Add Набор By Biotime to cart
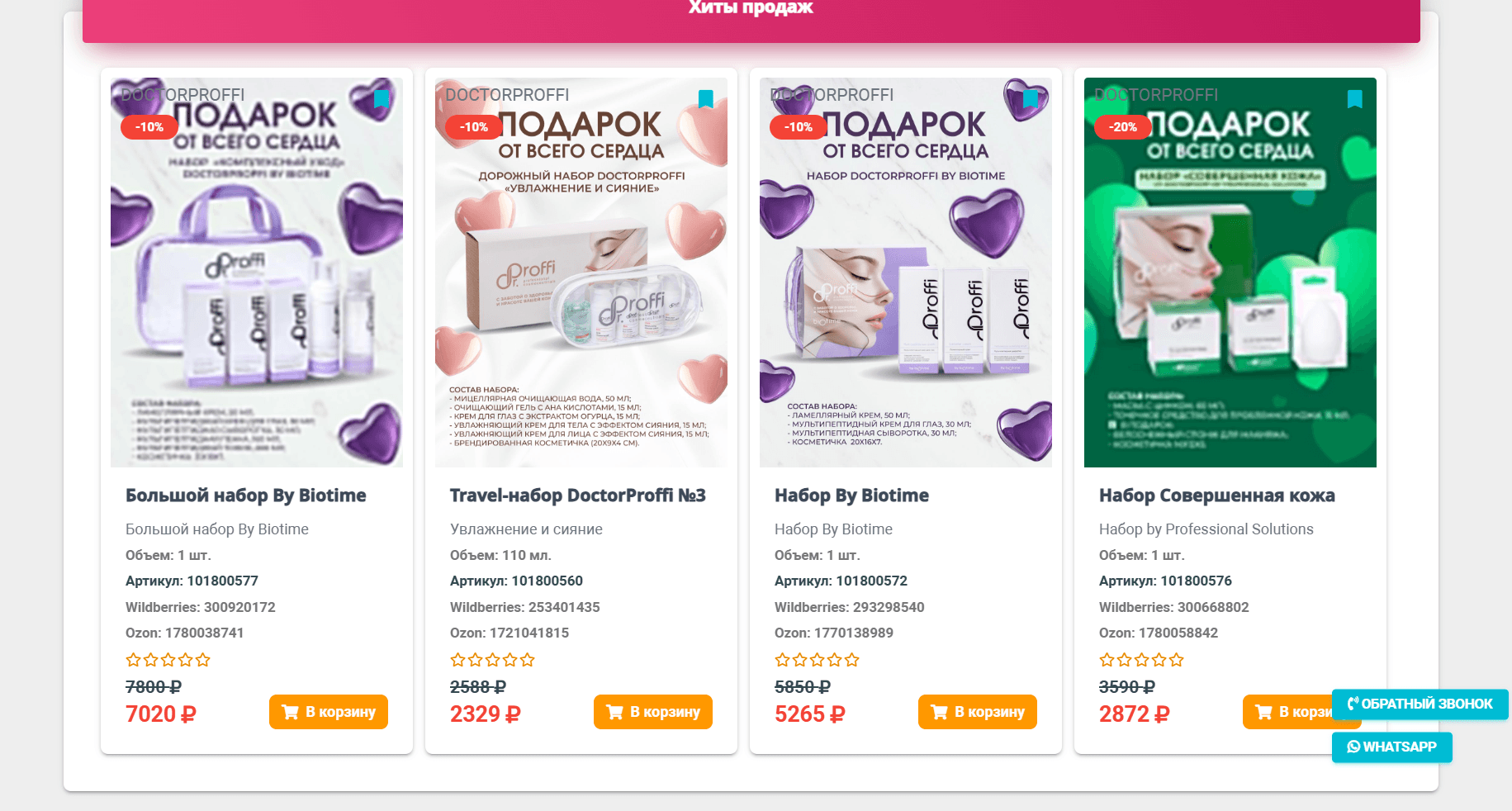 978,712
